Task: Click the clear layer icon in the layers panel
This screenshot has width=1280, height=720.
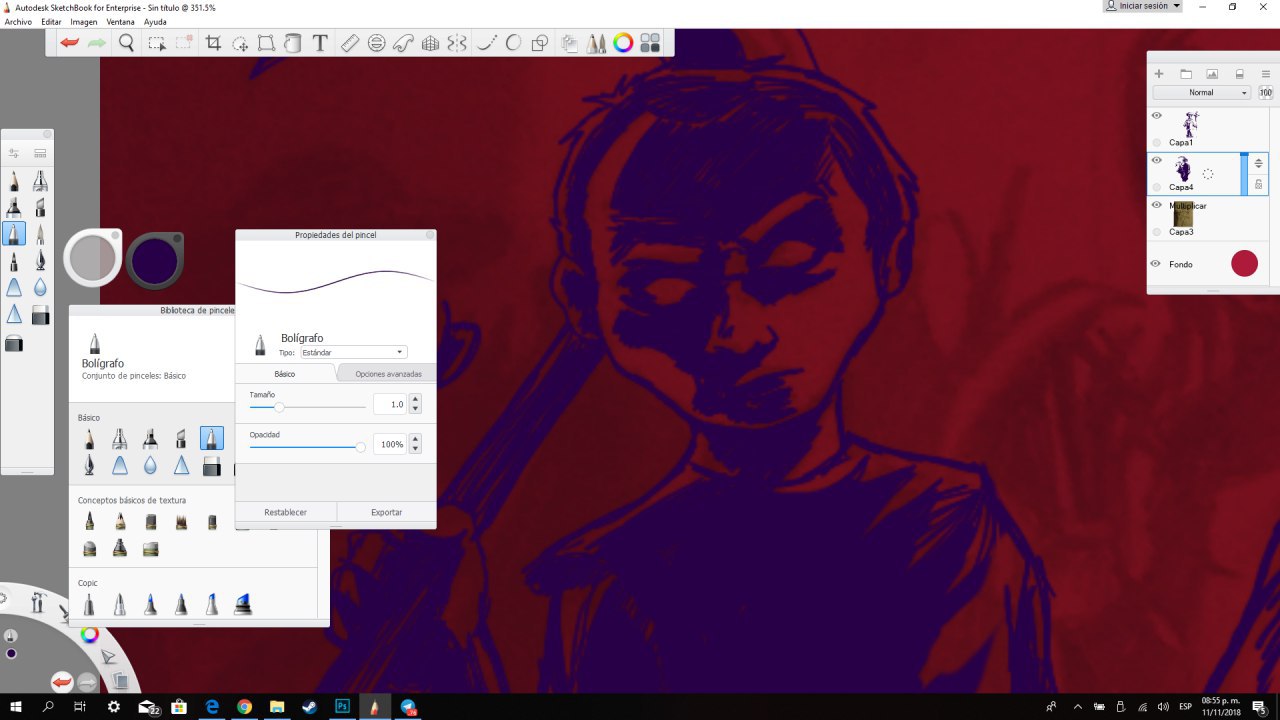Action: 1239,74
